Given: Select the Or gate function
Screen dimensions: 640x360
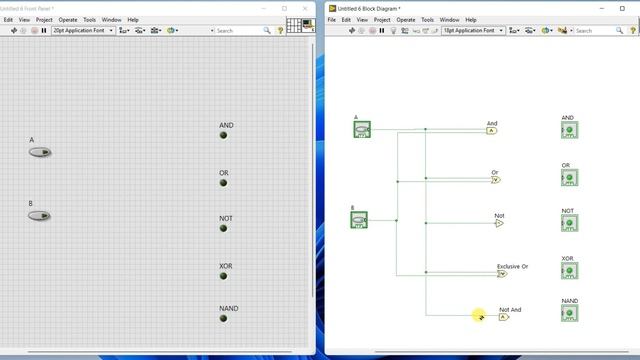Looking at the screenshot, I should pyautogui.click(x=496, y=180).
